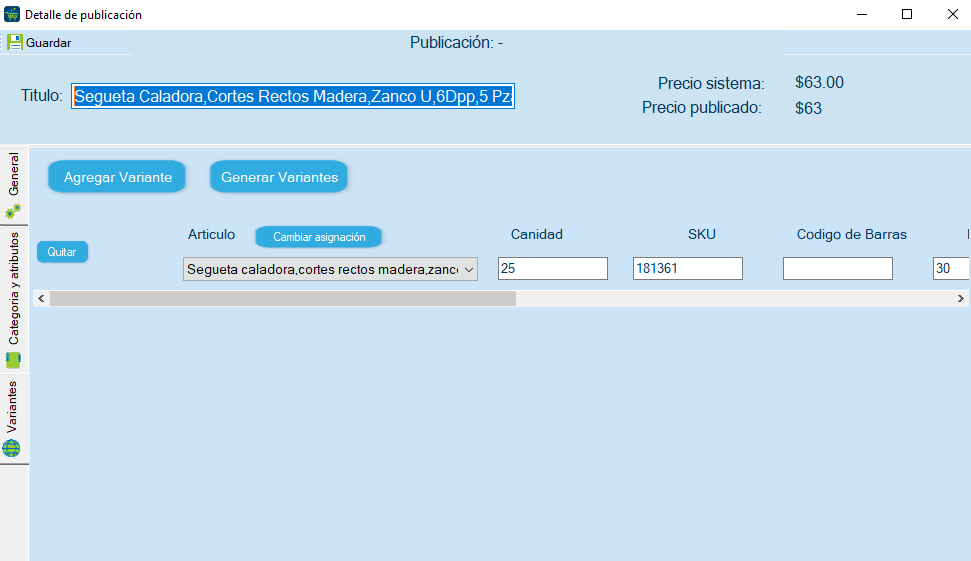
Task: Click the Quitar button
Action: [x=62, y=252]
